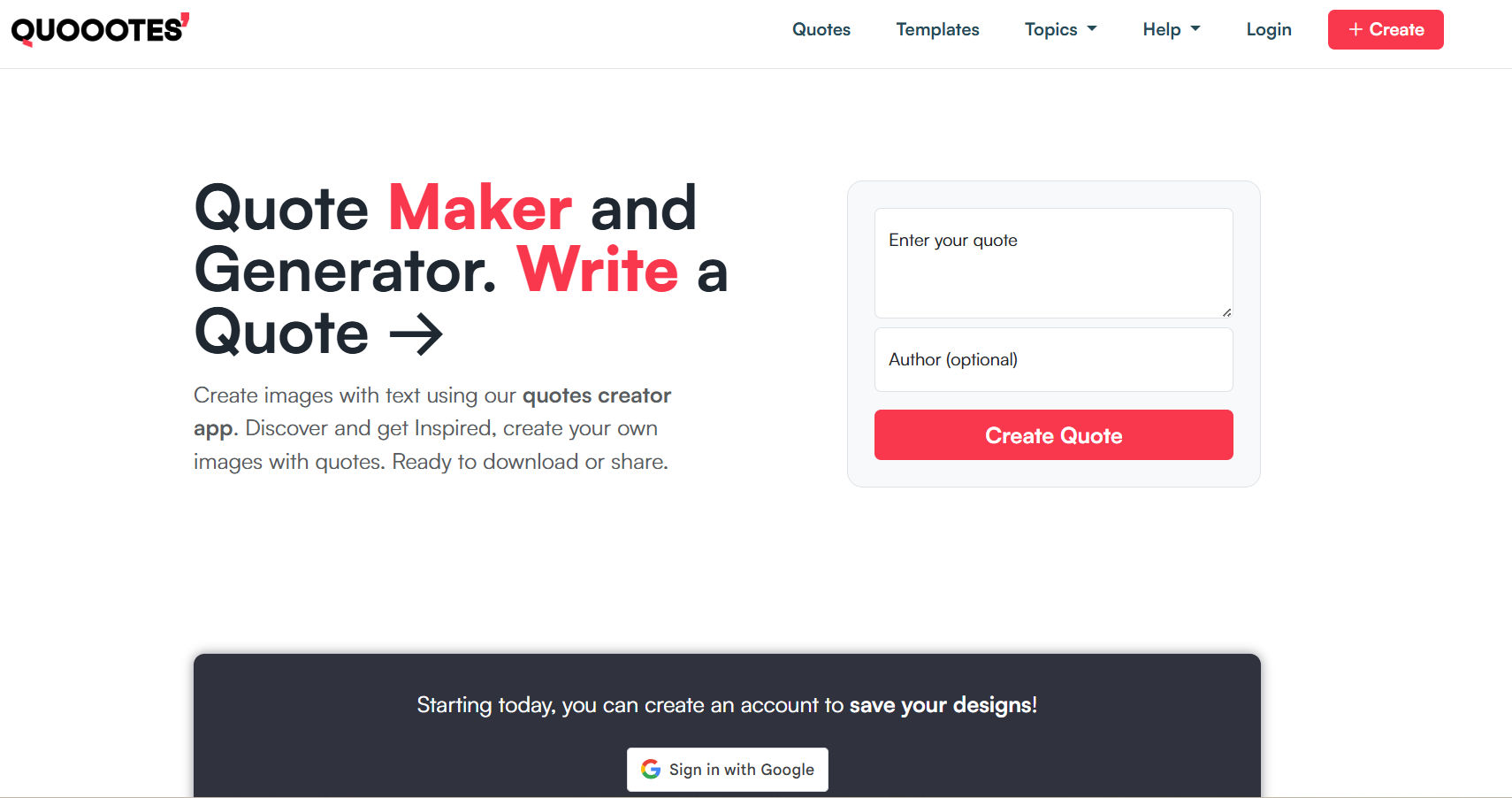The image size is (1512, 798).
Task: Expand the Topics dropdown menu
Action: [1059, 30]
